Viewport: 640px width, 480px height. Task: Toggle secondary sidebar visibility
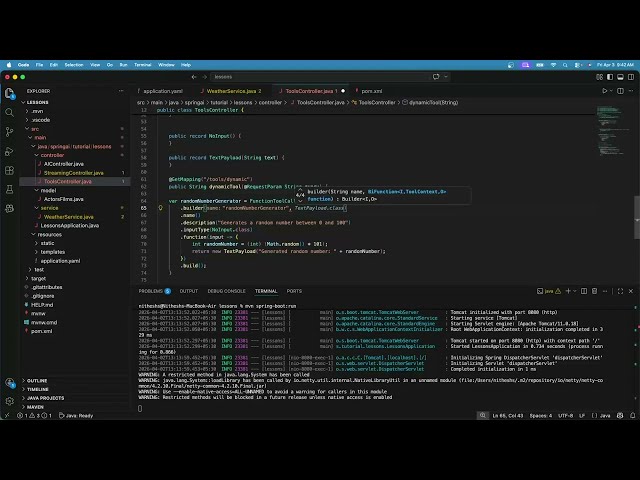(631, 77)
